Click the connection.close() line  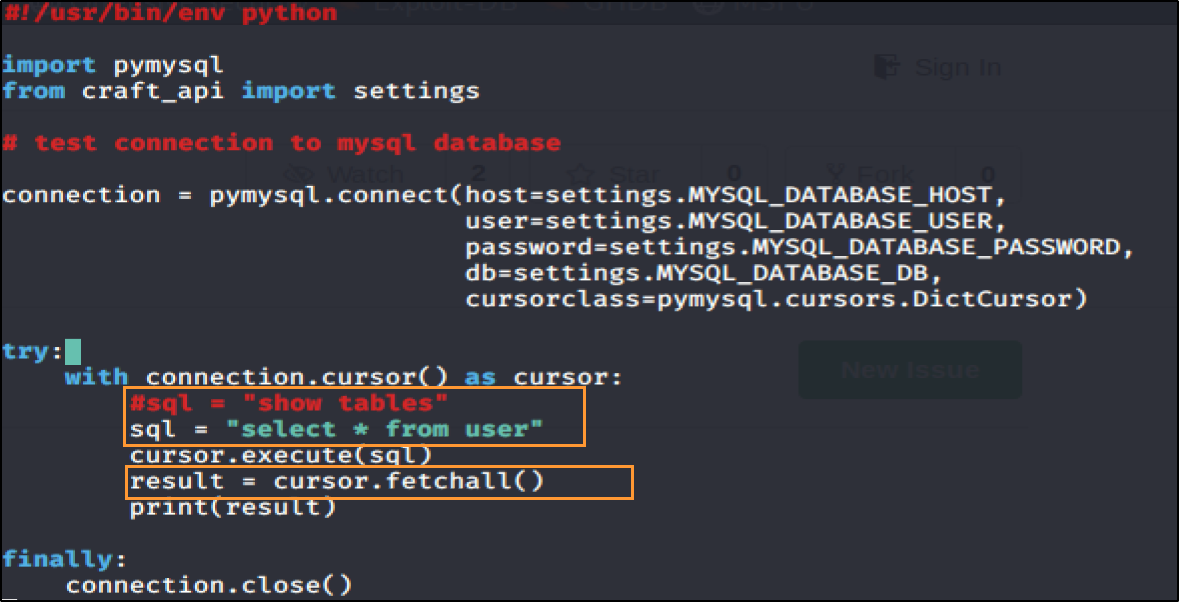209,585
